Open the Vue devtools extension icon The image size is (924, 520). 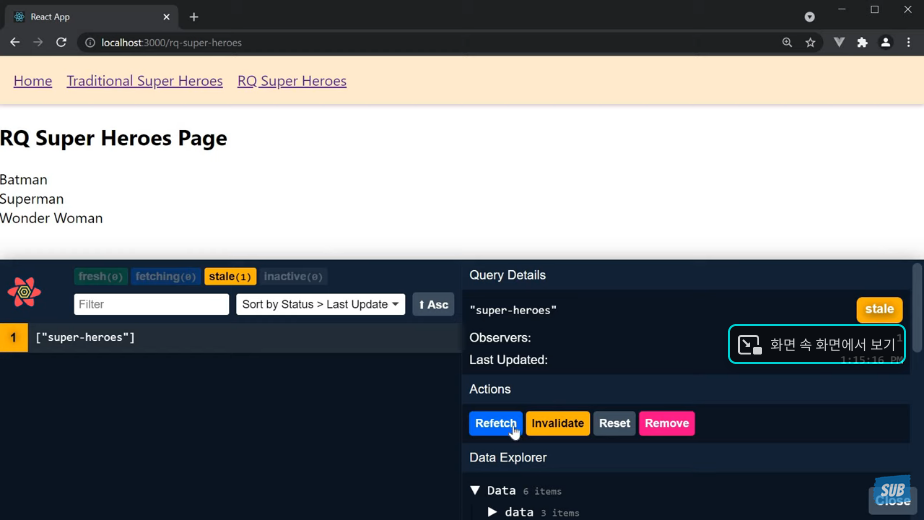(x=839, y=42)
